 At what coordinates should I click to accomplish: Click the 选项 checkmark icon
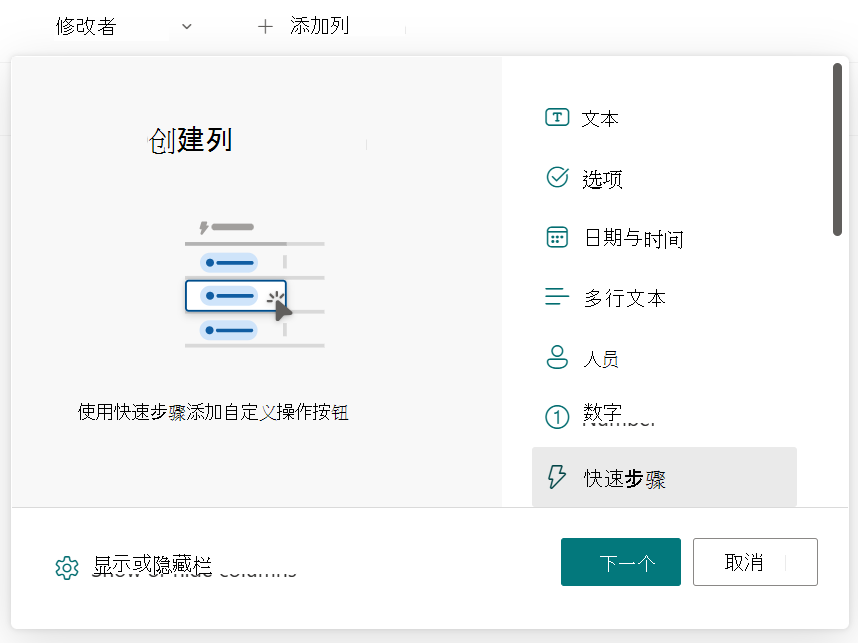click(x=557, y=177)
